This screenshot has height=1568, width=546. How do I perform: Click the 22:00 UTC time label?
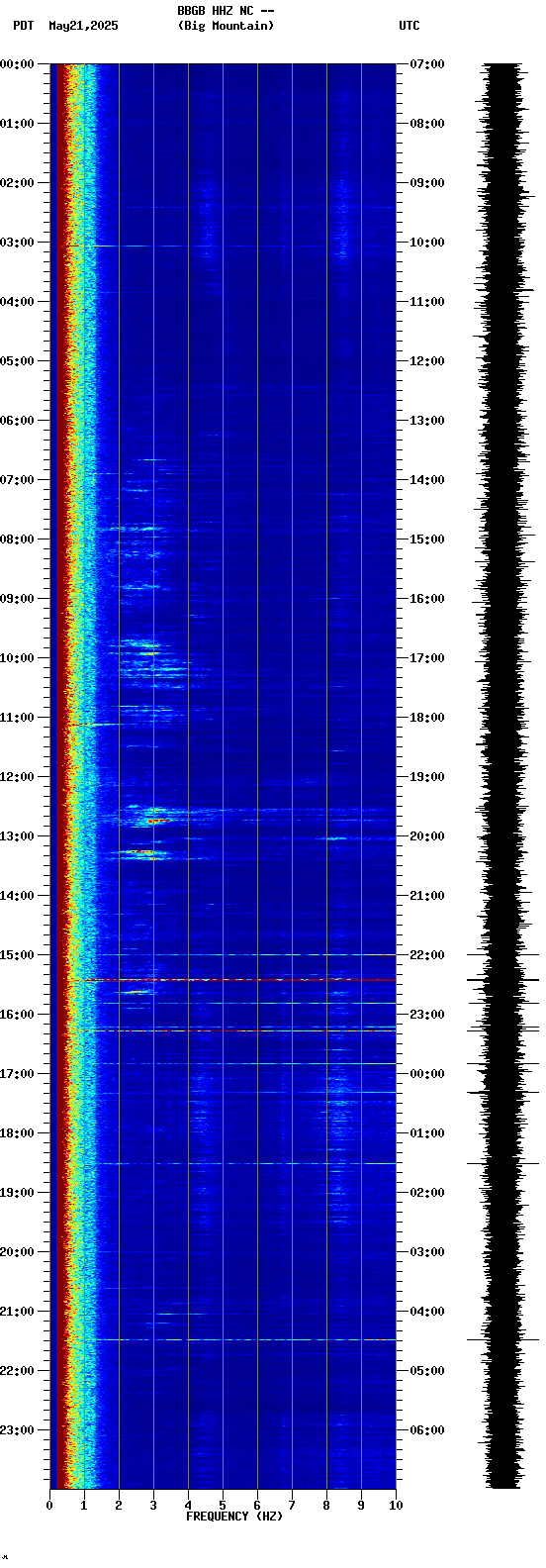click(x=427, y=955)
